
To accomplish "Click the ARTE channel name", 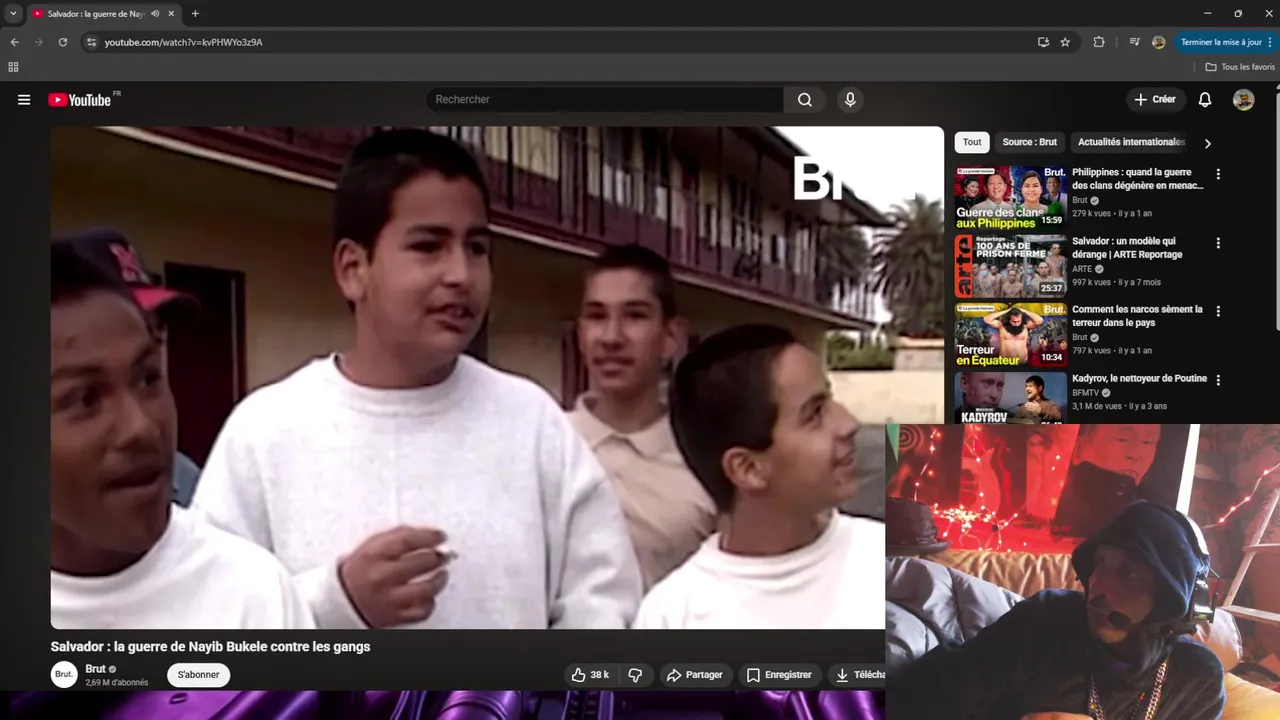I will point(1082,269).
